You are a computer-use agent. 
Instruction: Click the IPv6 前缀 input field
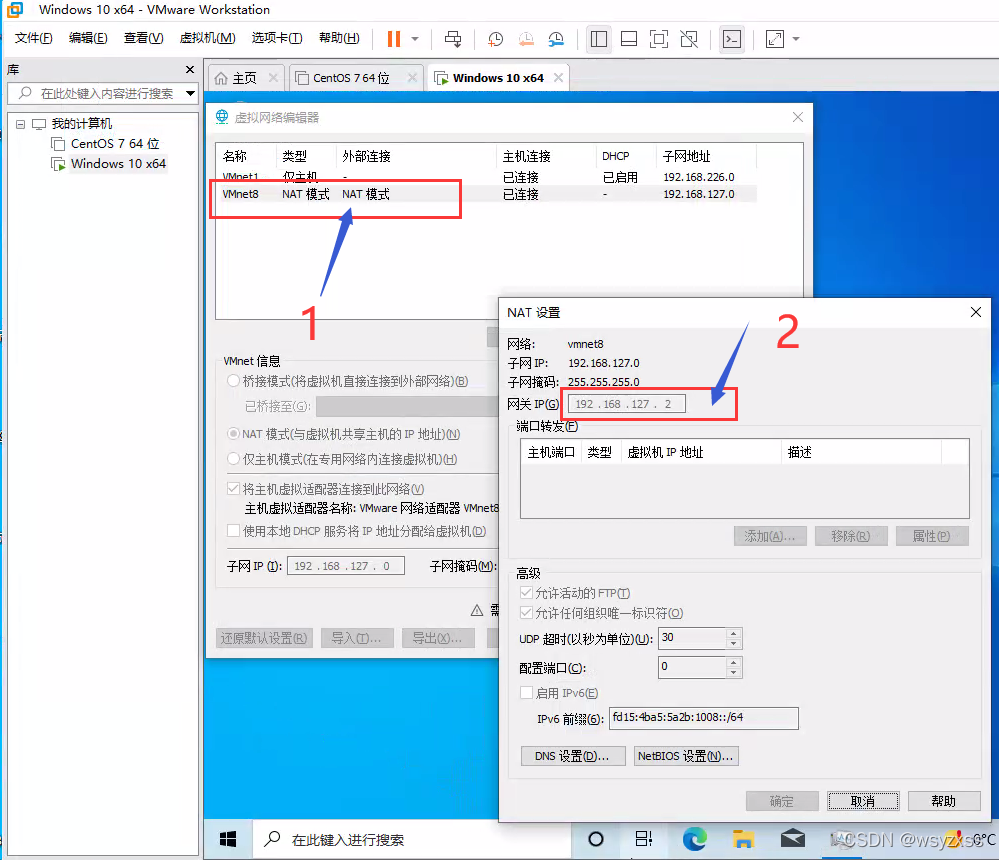(x=703, y=718)
